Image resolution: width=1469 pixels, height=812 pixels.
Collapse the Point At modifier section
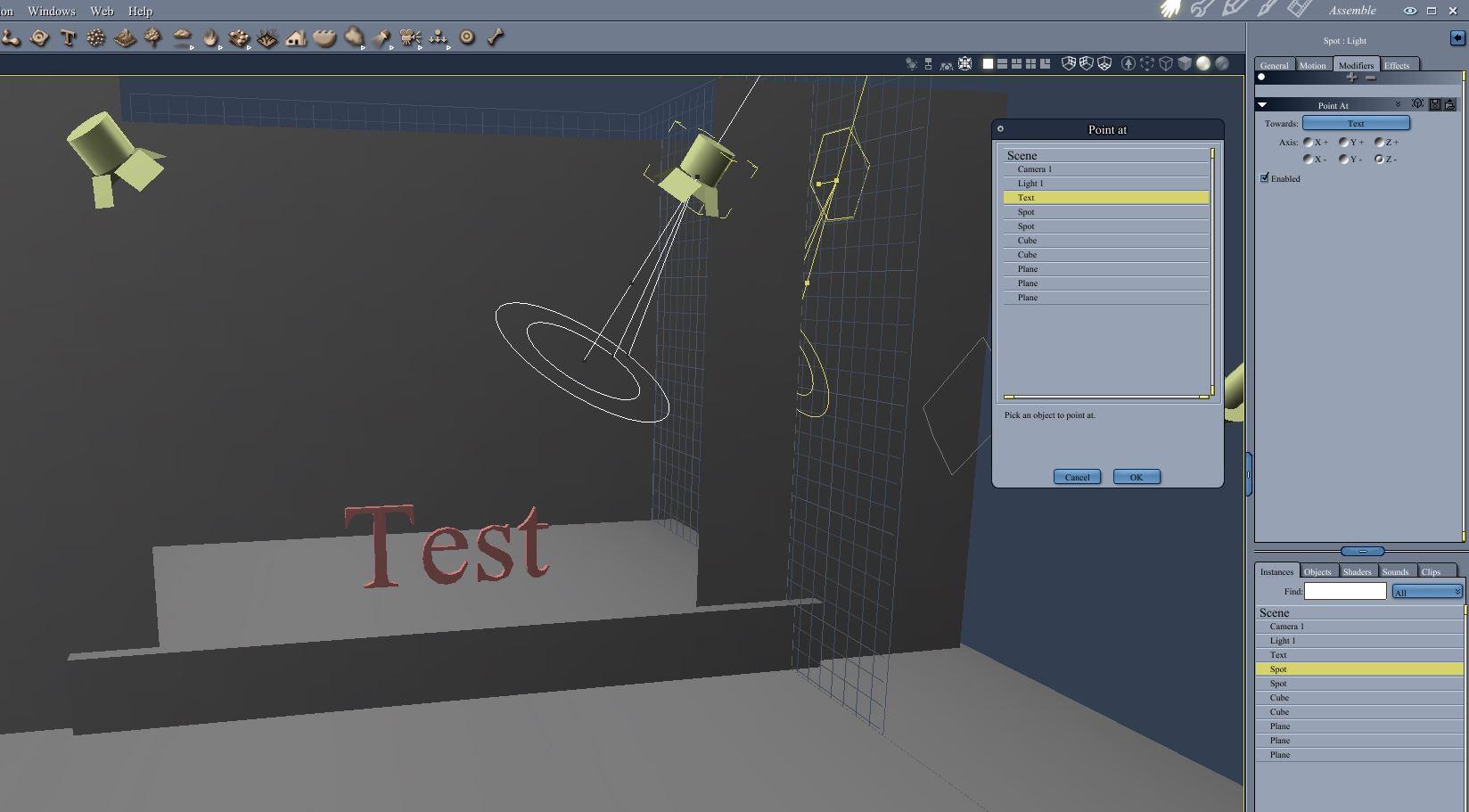click(1262, 105)
